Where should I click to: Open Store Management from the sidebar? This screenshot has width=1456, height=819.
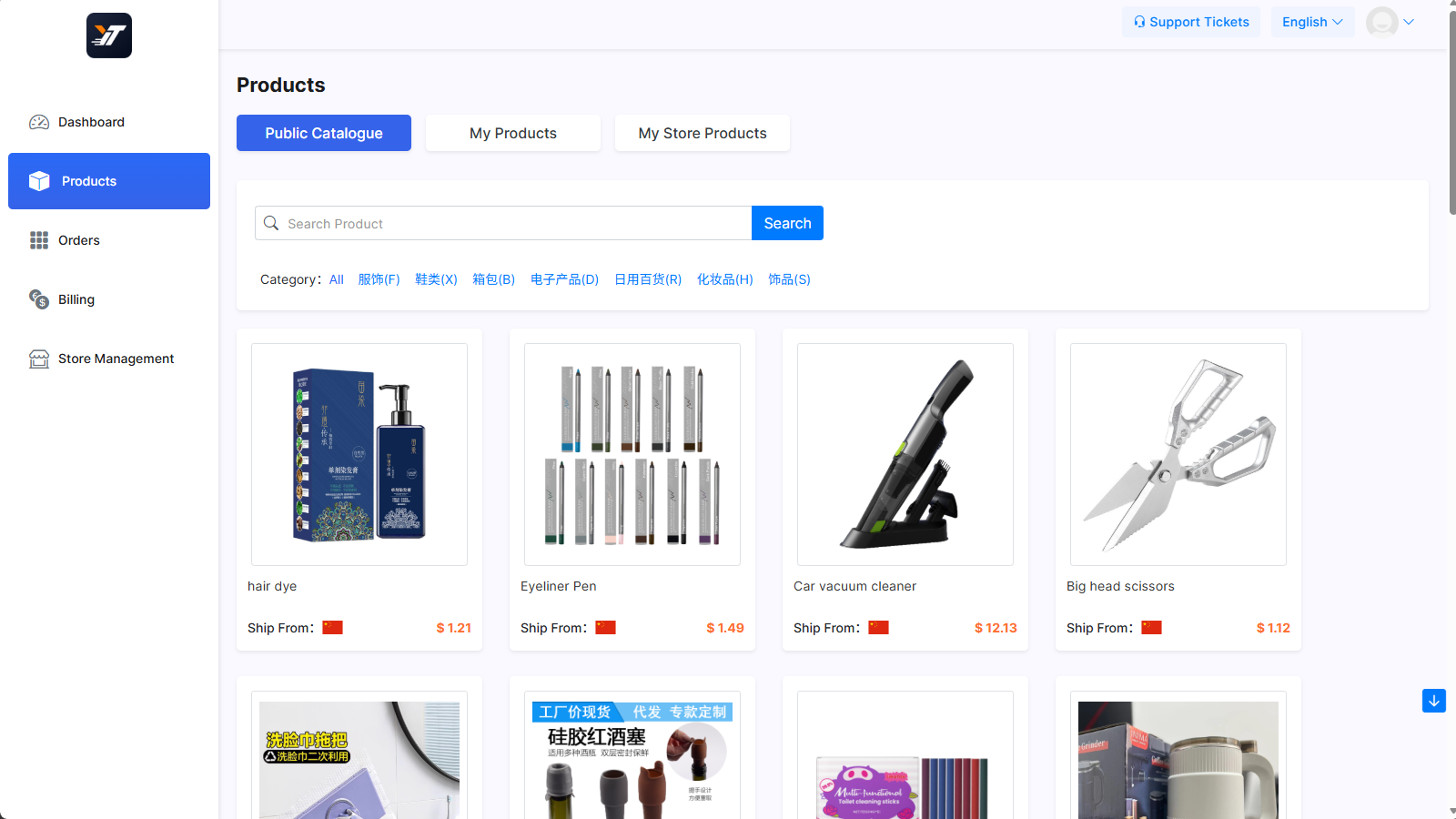(109, 359)
